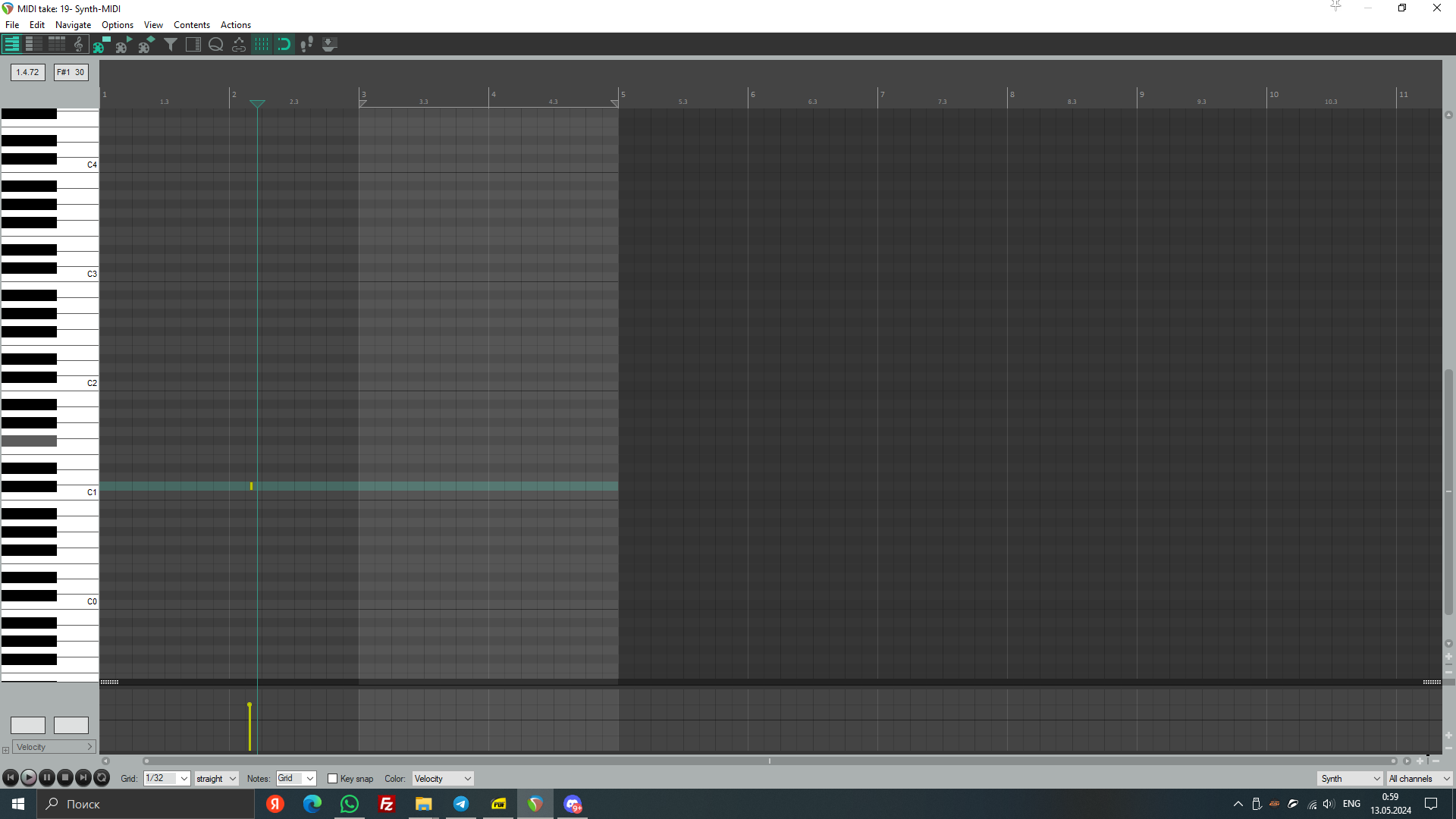The width and height of the screenshot is (1456, 819).
Task: Select the yellow note on the C1 row
Action: (x=251, y=486)
